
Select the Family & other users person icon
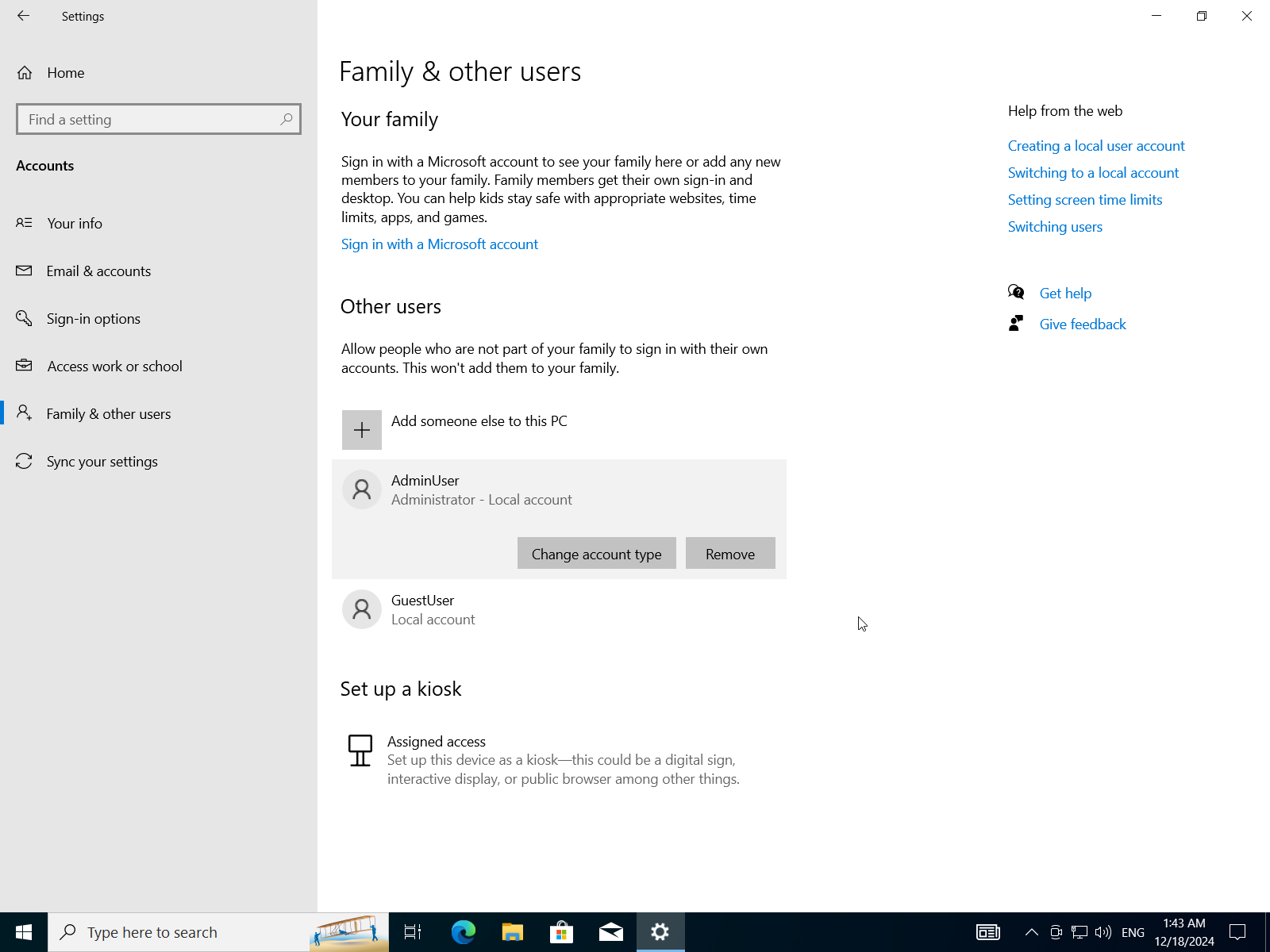(x=25, y=413)
